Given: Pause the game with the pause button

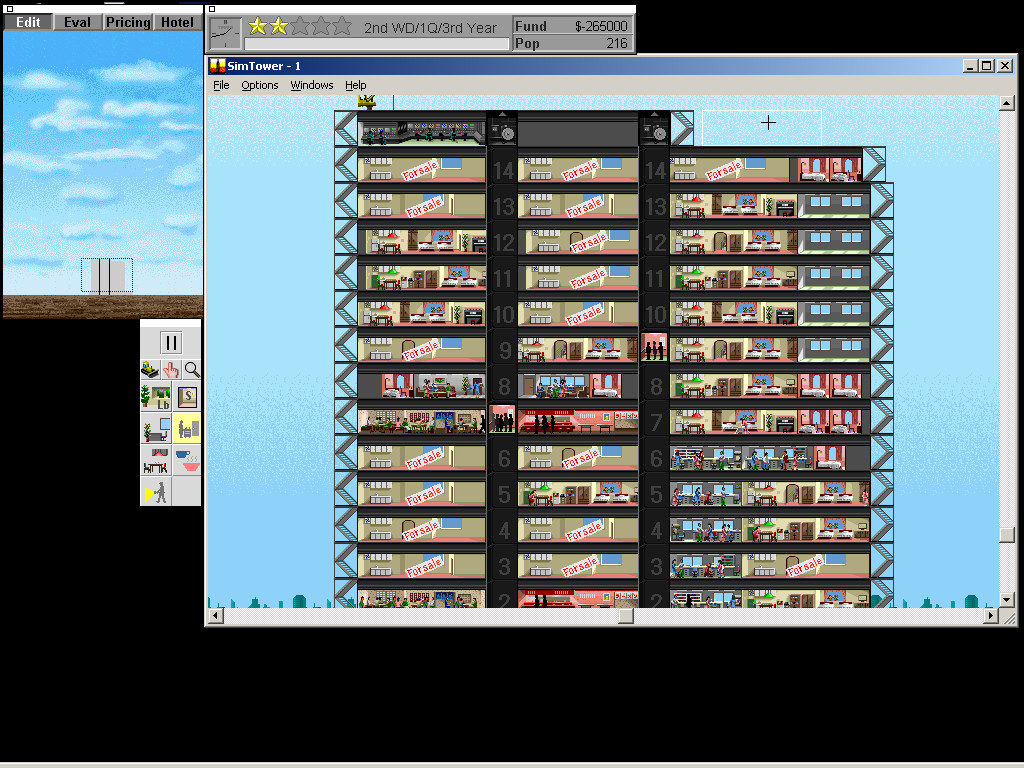Looking at the screenshot, I should point(170,343).
